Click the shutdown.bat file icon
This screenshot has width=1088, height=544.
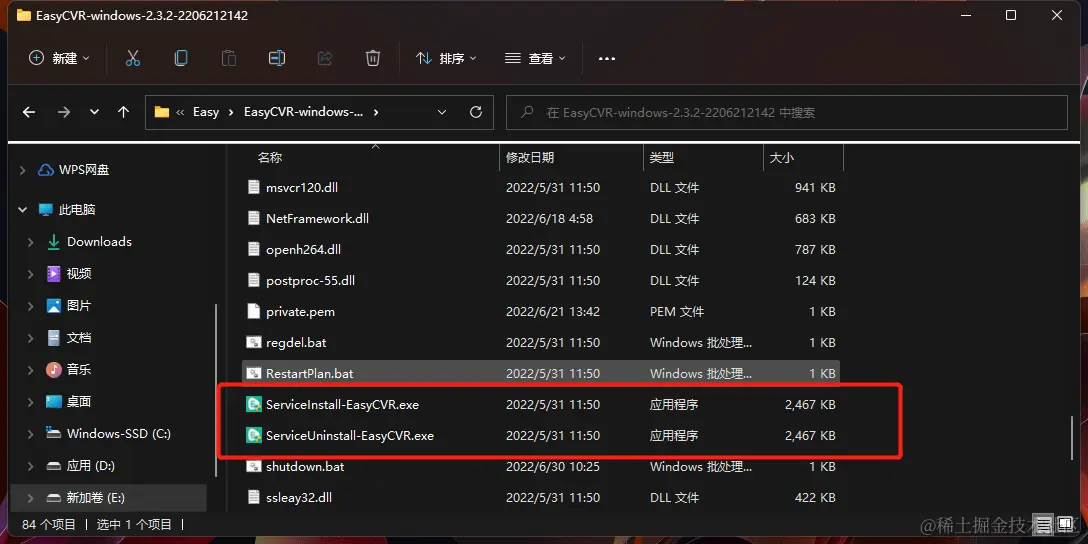pos(253,466)
